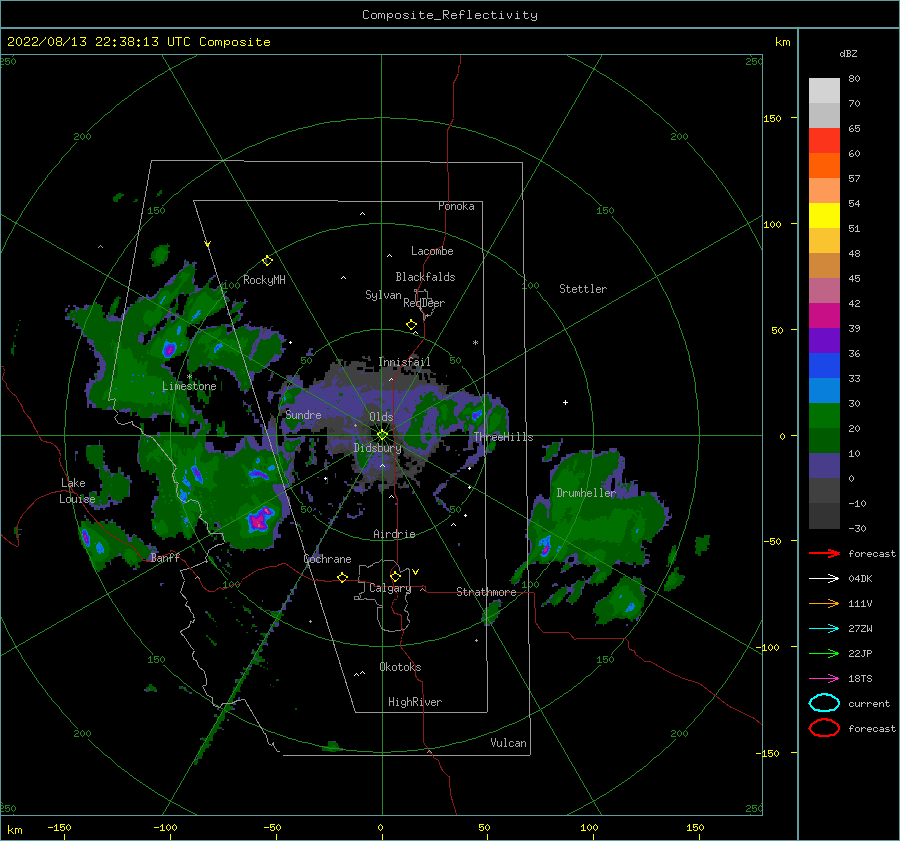Click the Innisfail label
The image size is (900, 841).
404,362
